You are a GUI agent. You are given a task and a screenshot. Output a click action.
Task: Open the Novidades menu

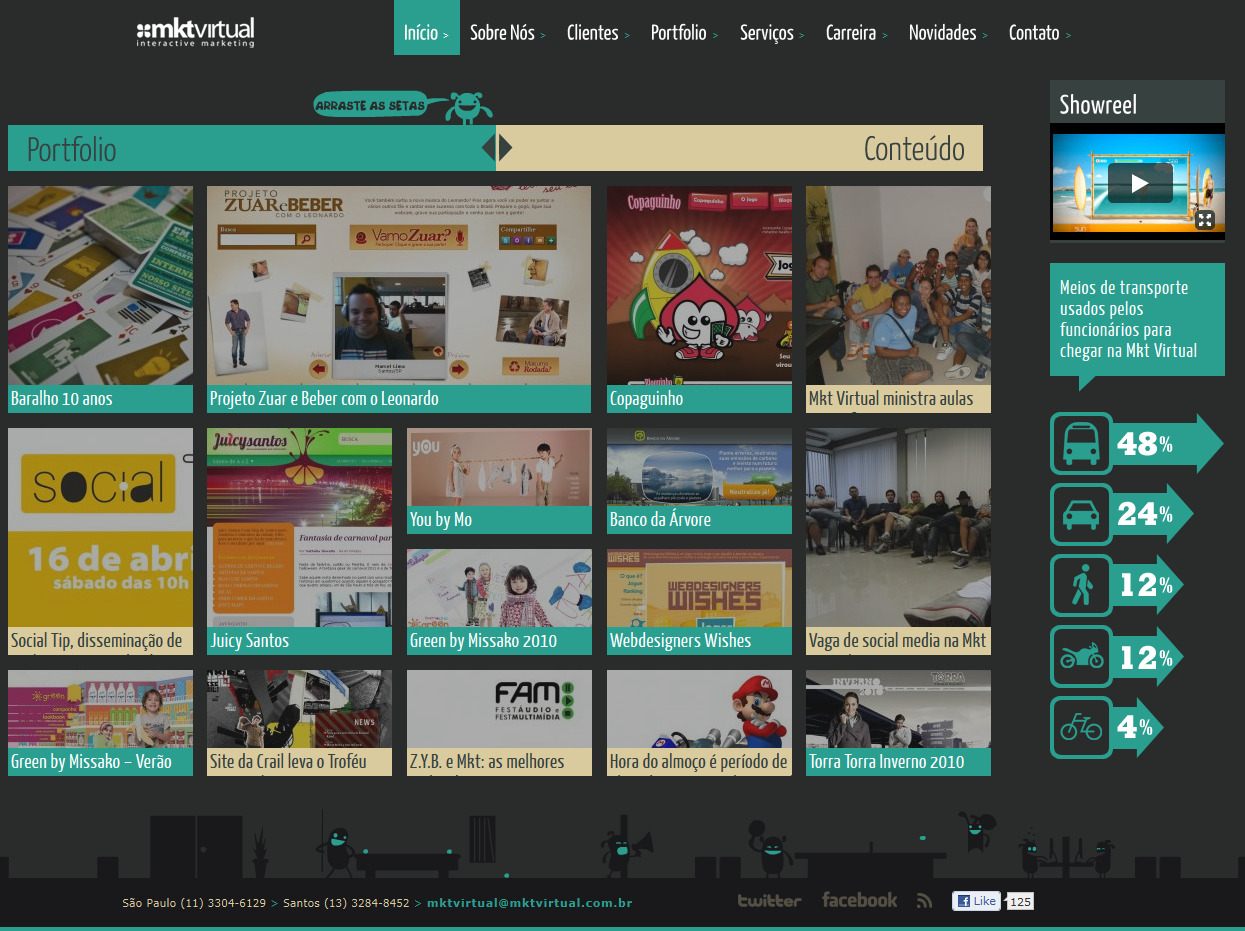[x=947, y=33]
